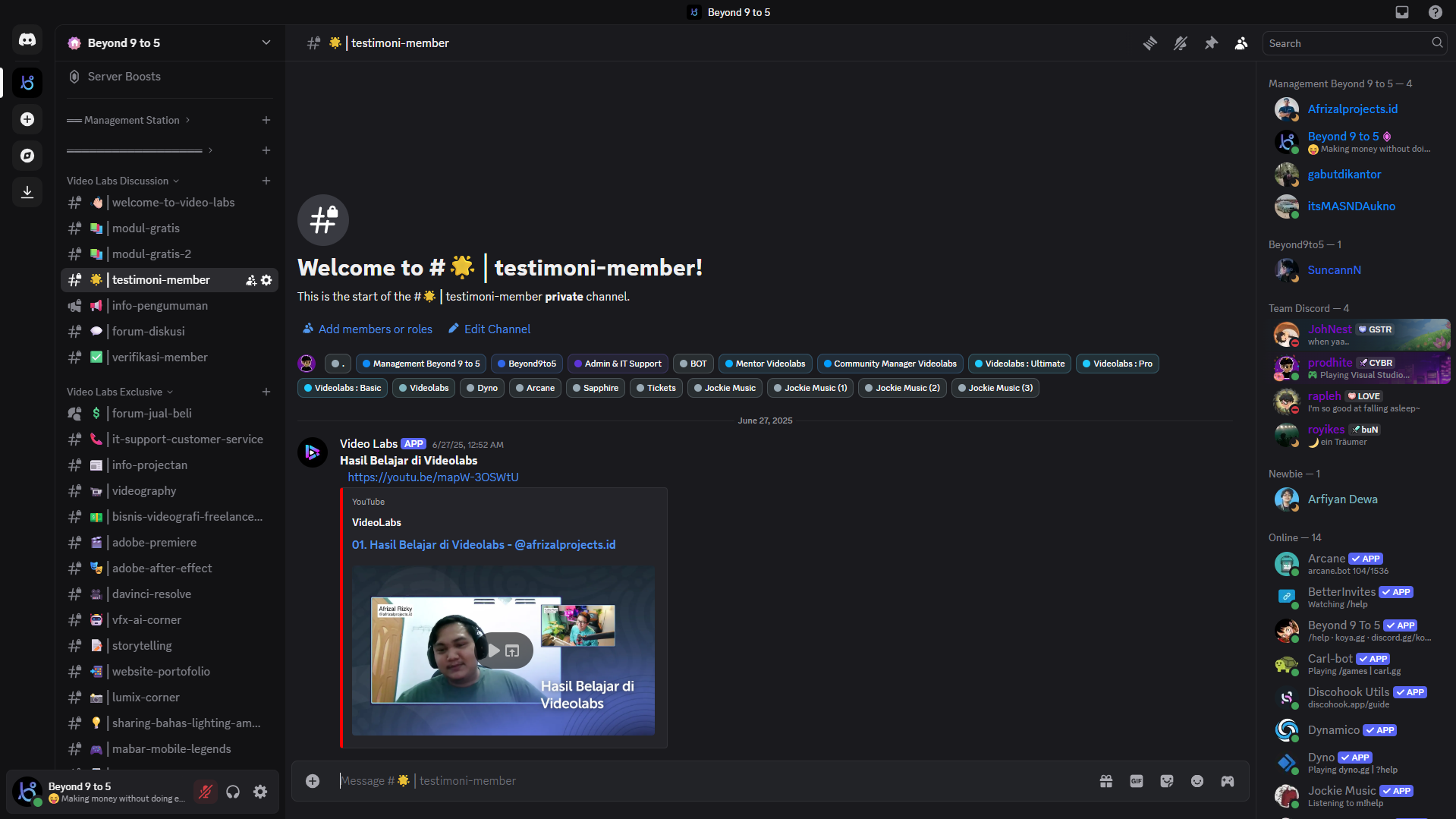
Task: Open the 01. Hasil Belajar di Videolabs title link
Action: pyautogui.click(x=484, y=545)
